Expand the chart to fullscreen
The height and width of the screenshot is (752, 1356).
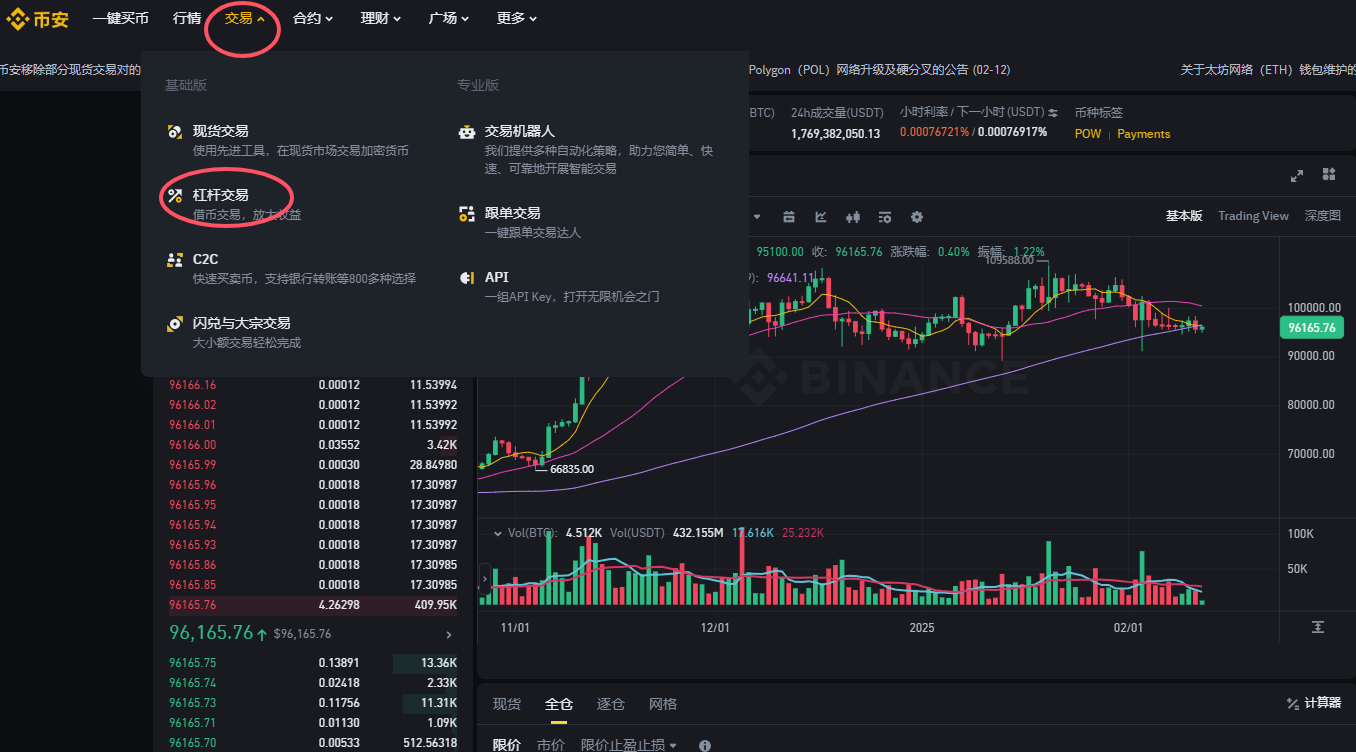[x=1297, y=175]
